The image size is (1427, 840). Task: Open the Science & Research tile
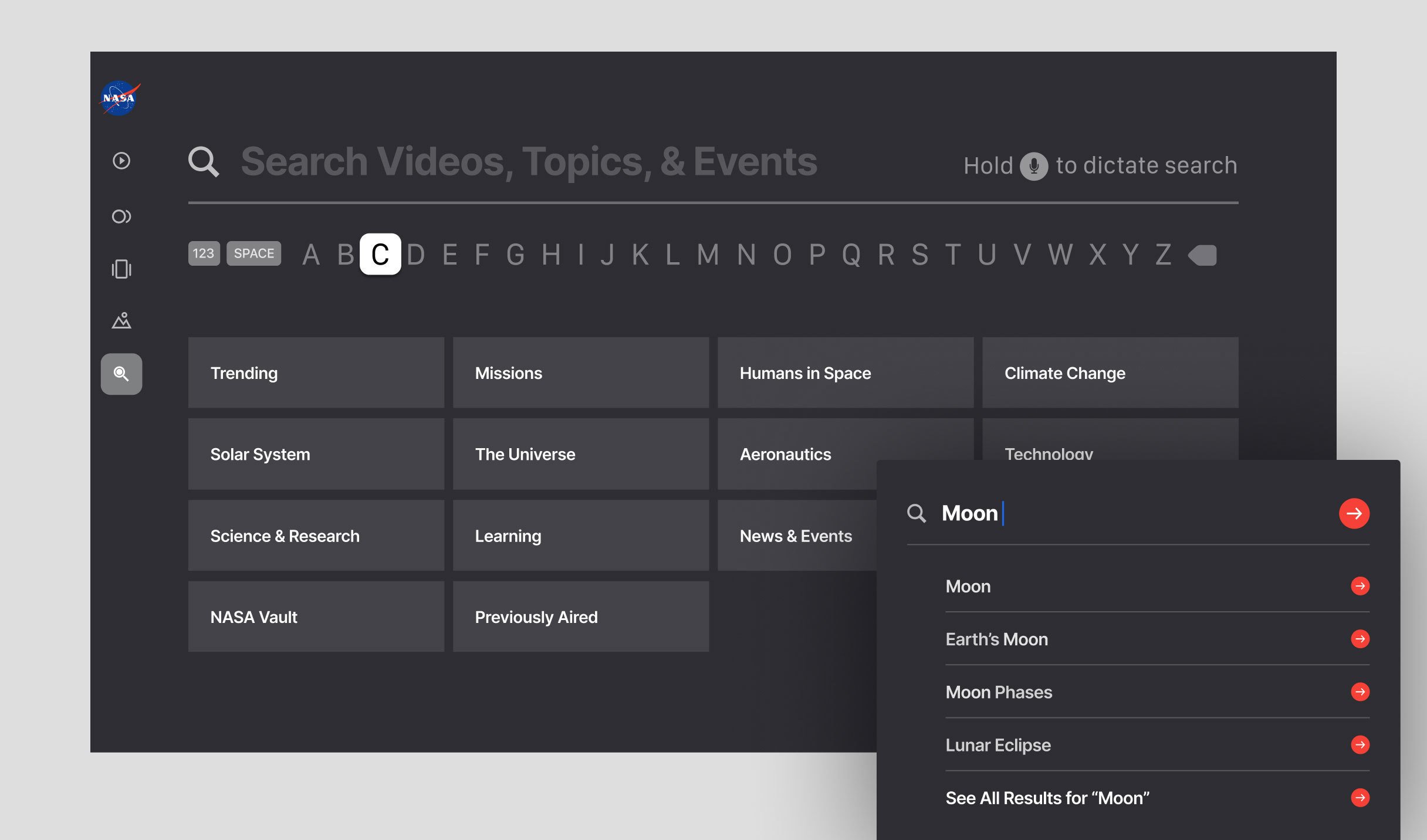pos(316,536)
